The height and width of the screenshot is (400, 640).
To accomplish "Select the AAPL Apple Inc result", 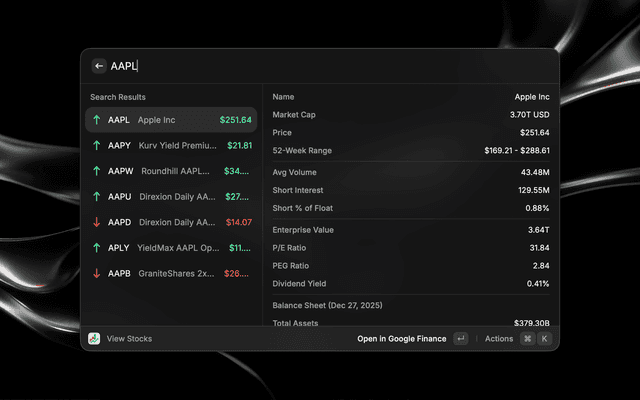I will (171, 120).
